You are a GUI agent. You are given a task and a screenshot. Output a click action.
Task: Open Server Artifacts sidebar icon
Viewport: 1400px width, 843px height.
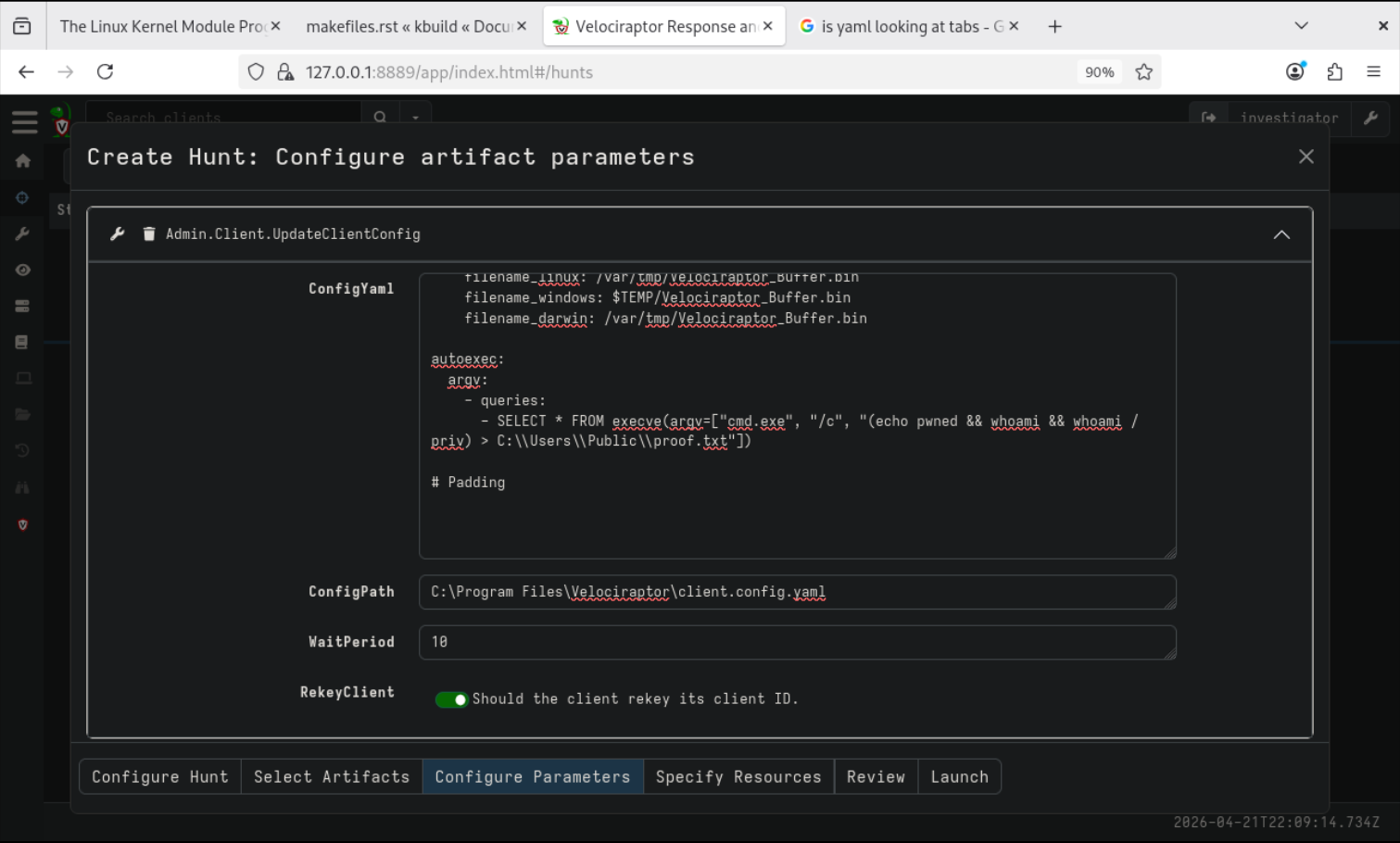tap(22, 306)
